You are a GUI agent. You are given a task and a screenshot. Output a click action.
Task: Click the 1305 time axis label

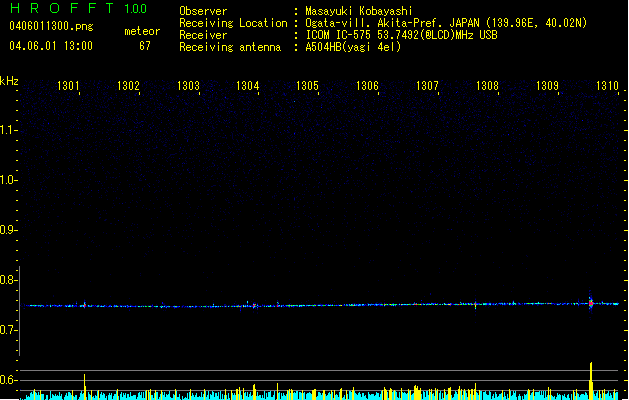coord(307,86)
